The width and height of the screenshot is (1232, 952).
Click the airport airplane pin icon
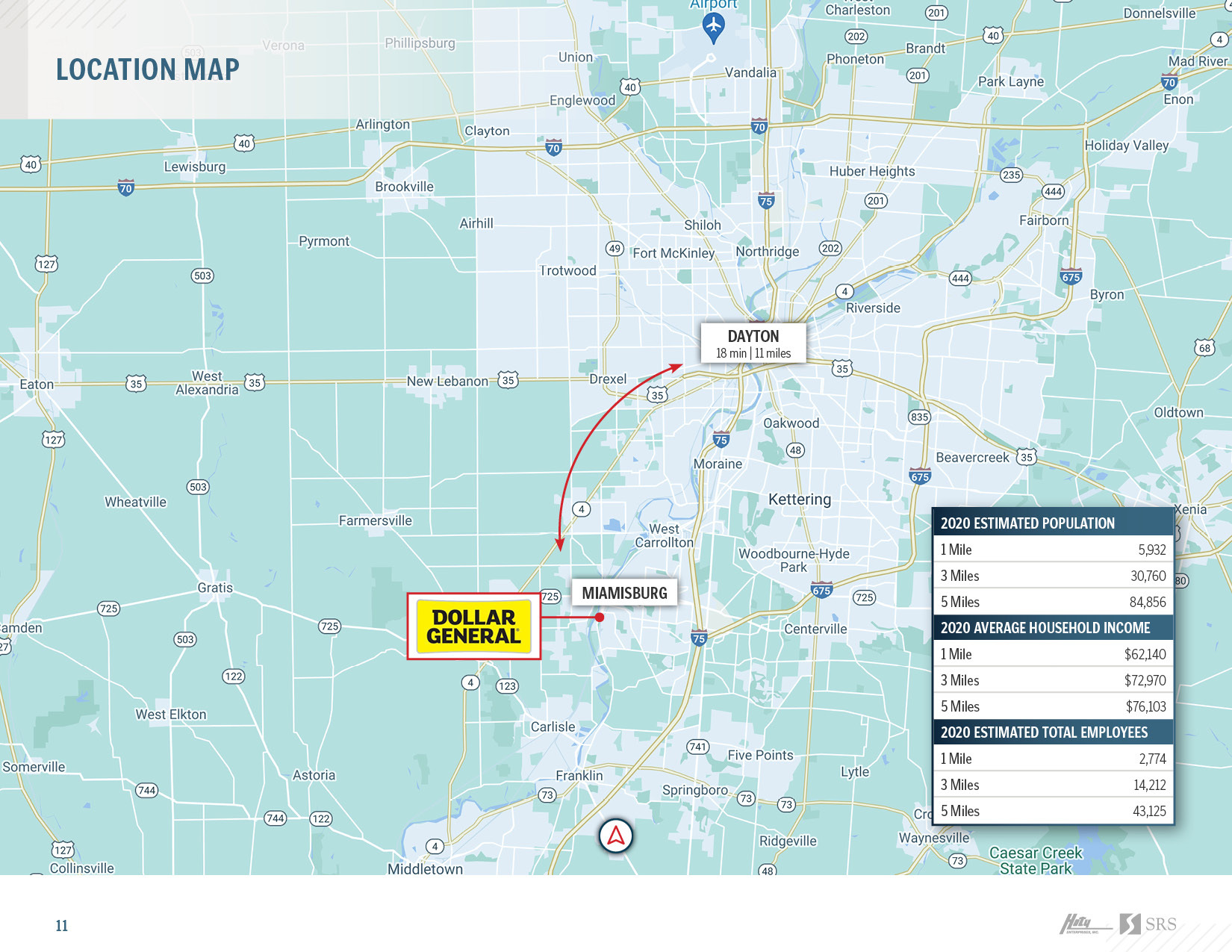point(714,28)
